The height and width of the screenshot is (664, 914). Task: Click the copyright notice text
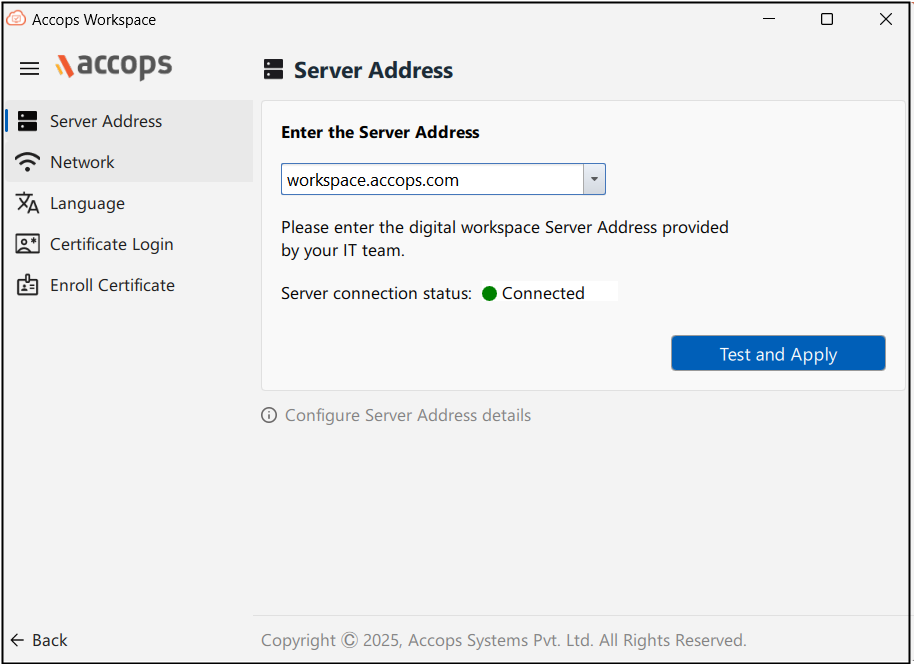pos(504,640)
